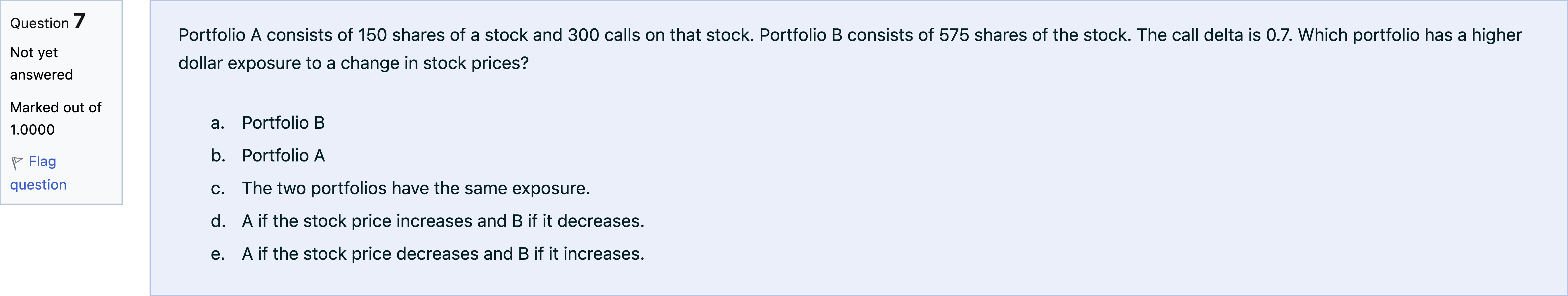Click the flag icon beside Flag question
Image resolution: width=1568 pixels, height=296 pixels.
[x=17, y=163]
